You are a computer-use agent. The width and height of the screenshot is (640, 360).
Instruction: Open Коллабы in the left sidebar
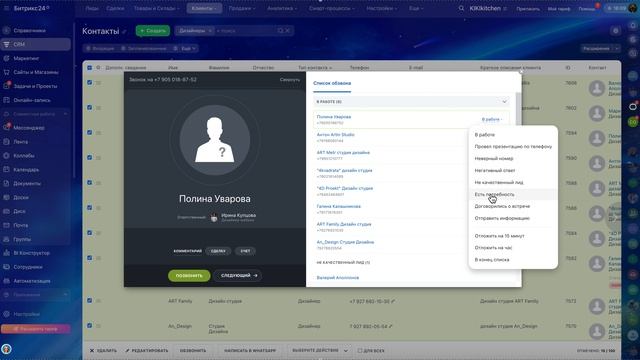click(24, 156)
